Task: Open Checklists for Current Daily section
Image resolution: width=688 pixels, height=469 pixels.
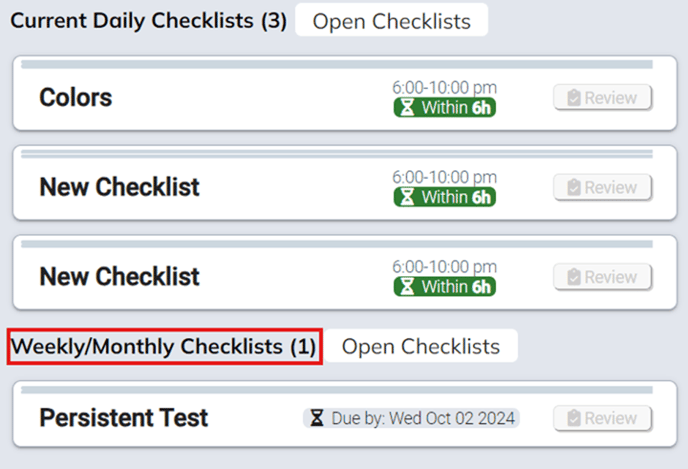Action: click(x=391, y=21)
